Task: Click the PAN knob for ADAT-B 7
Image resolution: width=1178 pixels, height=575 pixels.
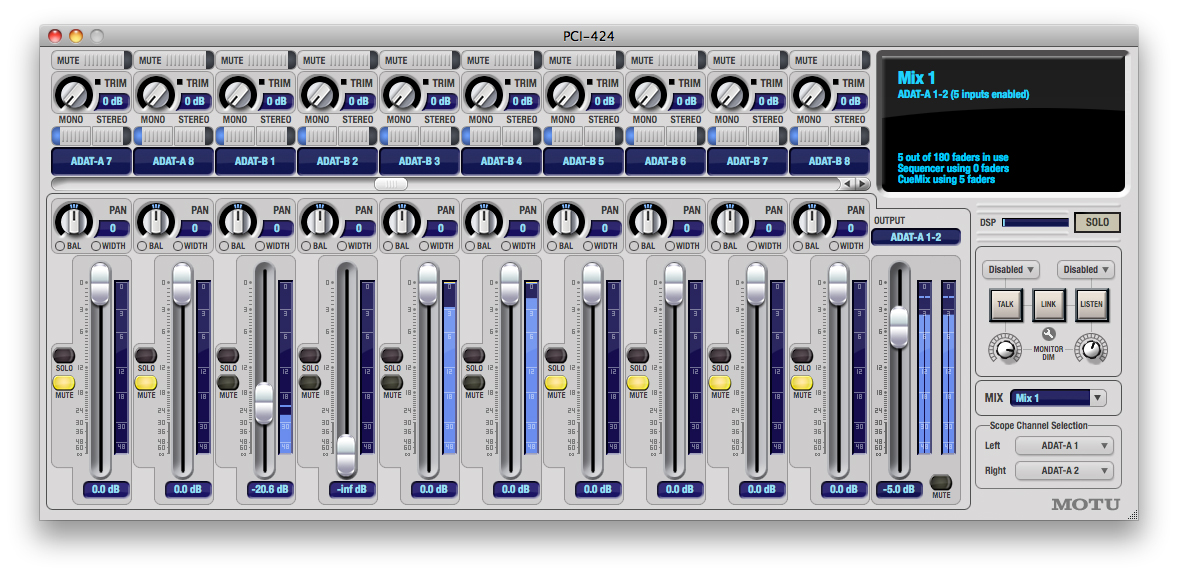Action: pos(728,219)
